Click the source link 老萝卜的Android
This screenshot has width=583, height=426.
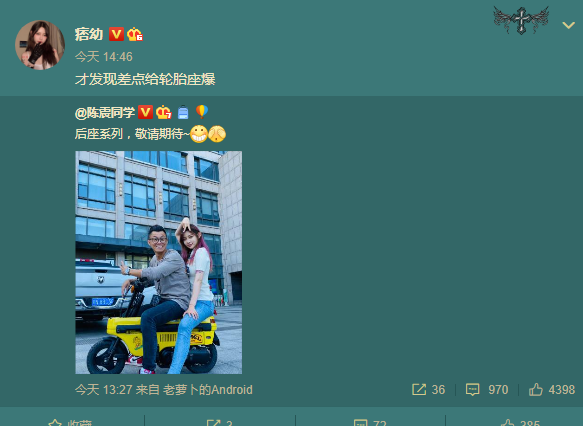point(208,390)
